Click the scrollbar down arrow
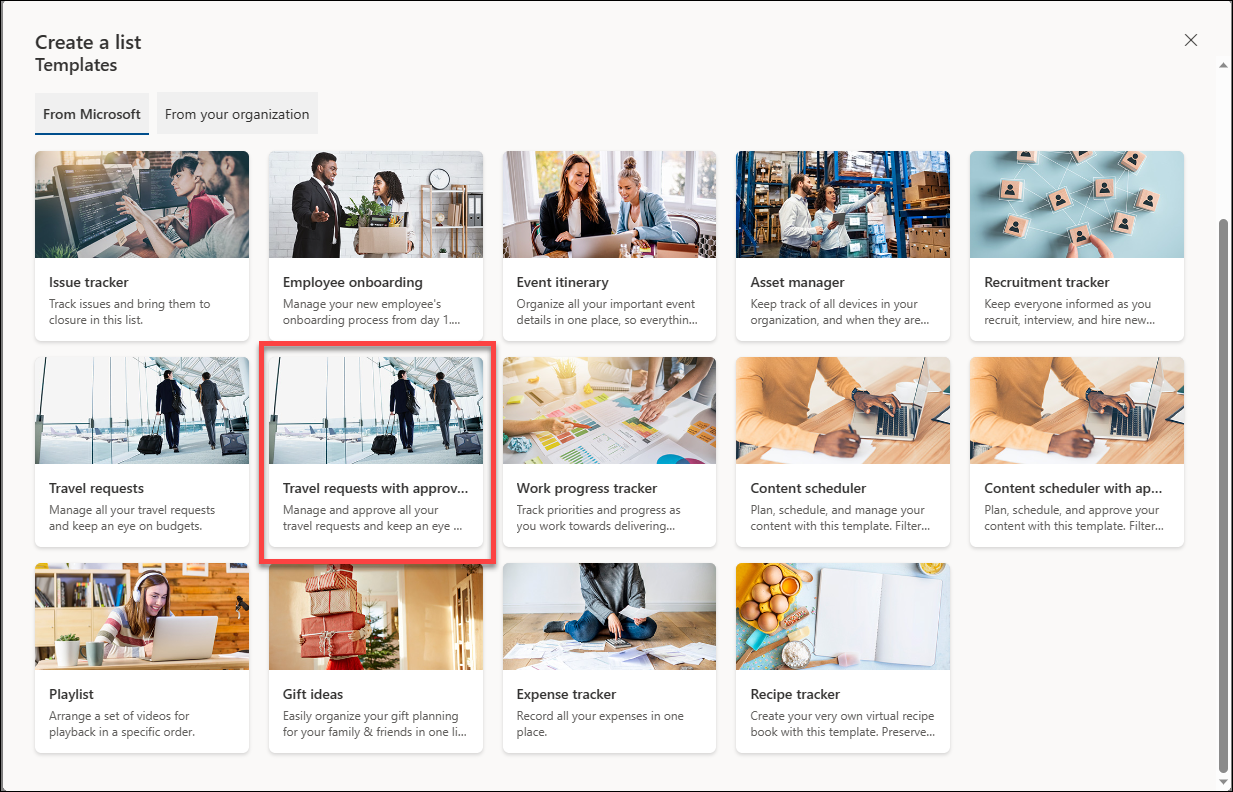The image size is (1233, 792). click(1224, 781)
